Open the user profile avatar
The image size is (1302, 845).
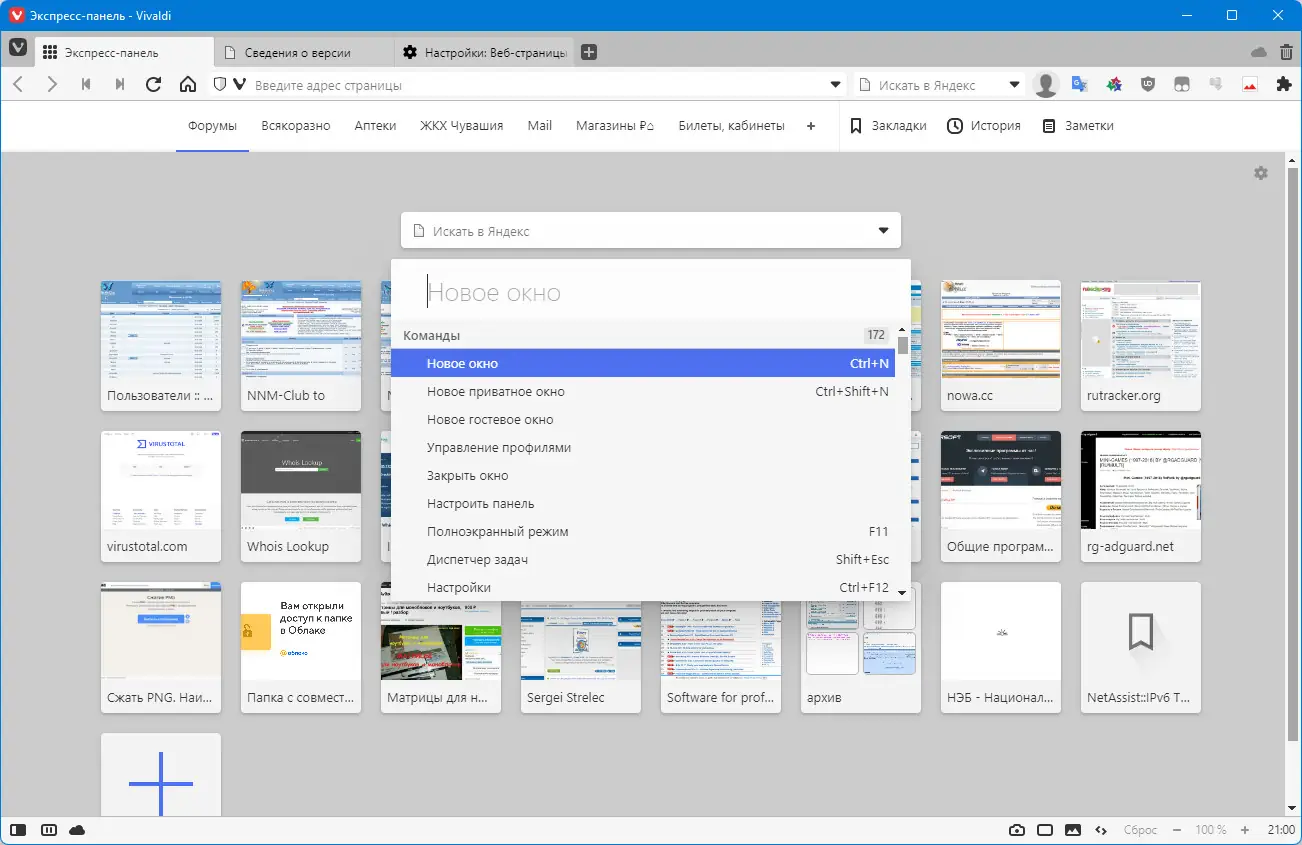[1046, 85]
